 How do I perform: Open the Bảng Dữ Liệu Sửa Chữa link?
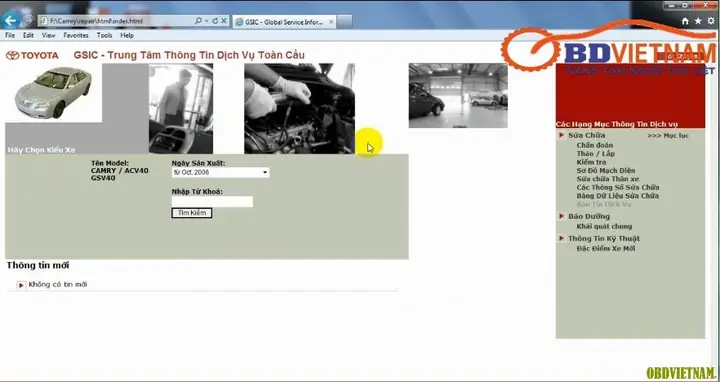(x=618, y=196)
